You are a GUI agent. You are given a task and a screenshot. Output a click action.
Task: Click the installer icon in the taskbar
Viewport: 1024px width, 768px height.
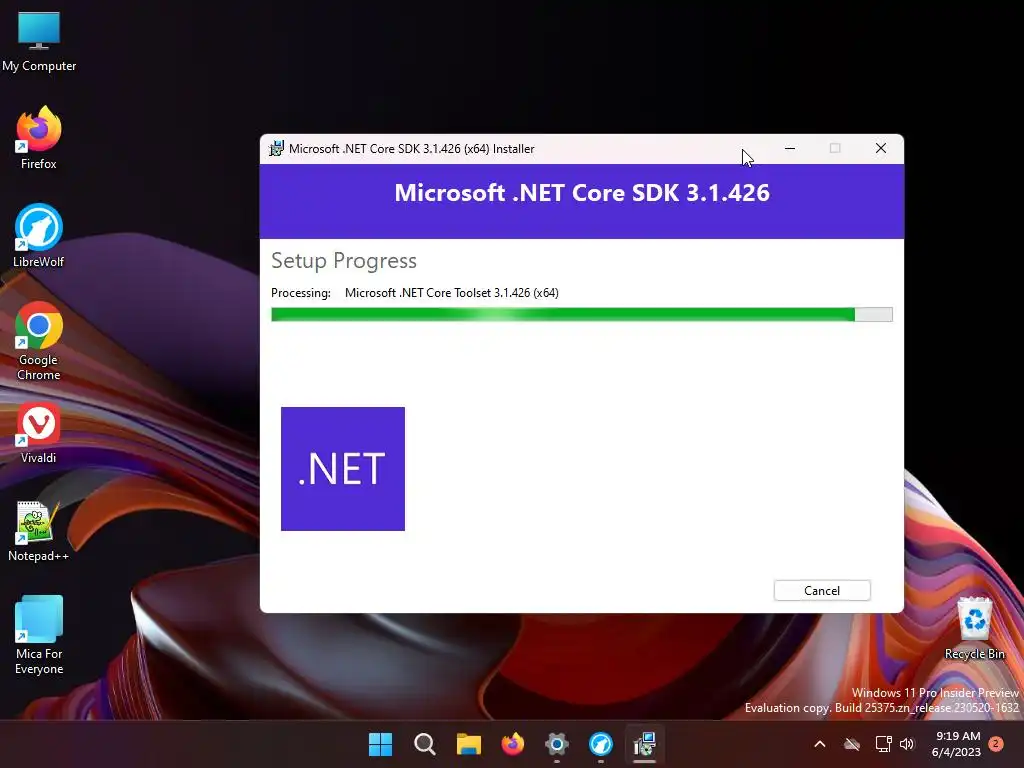pos(645,744)
